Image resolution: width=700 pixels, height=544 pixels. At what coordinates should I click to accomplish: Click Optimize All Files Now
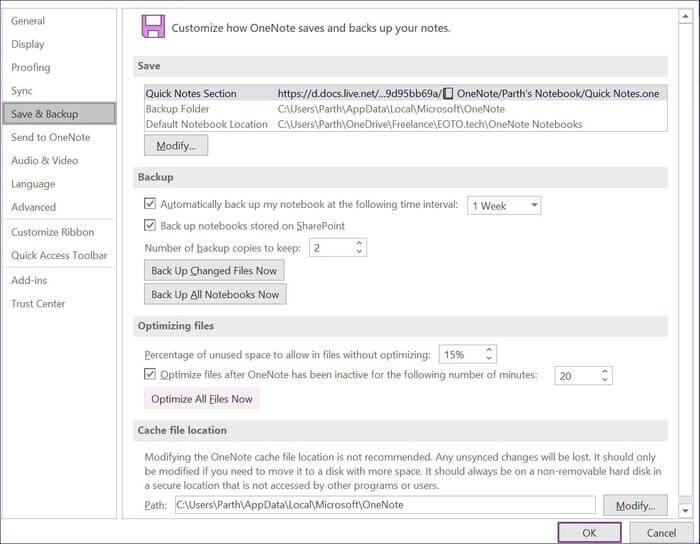click(202, 399)
